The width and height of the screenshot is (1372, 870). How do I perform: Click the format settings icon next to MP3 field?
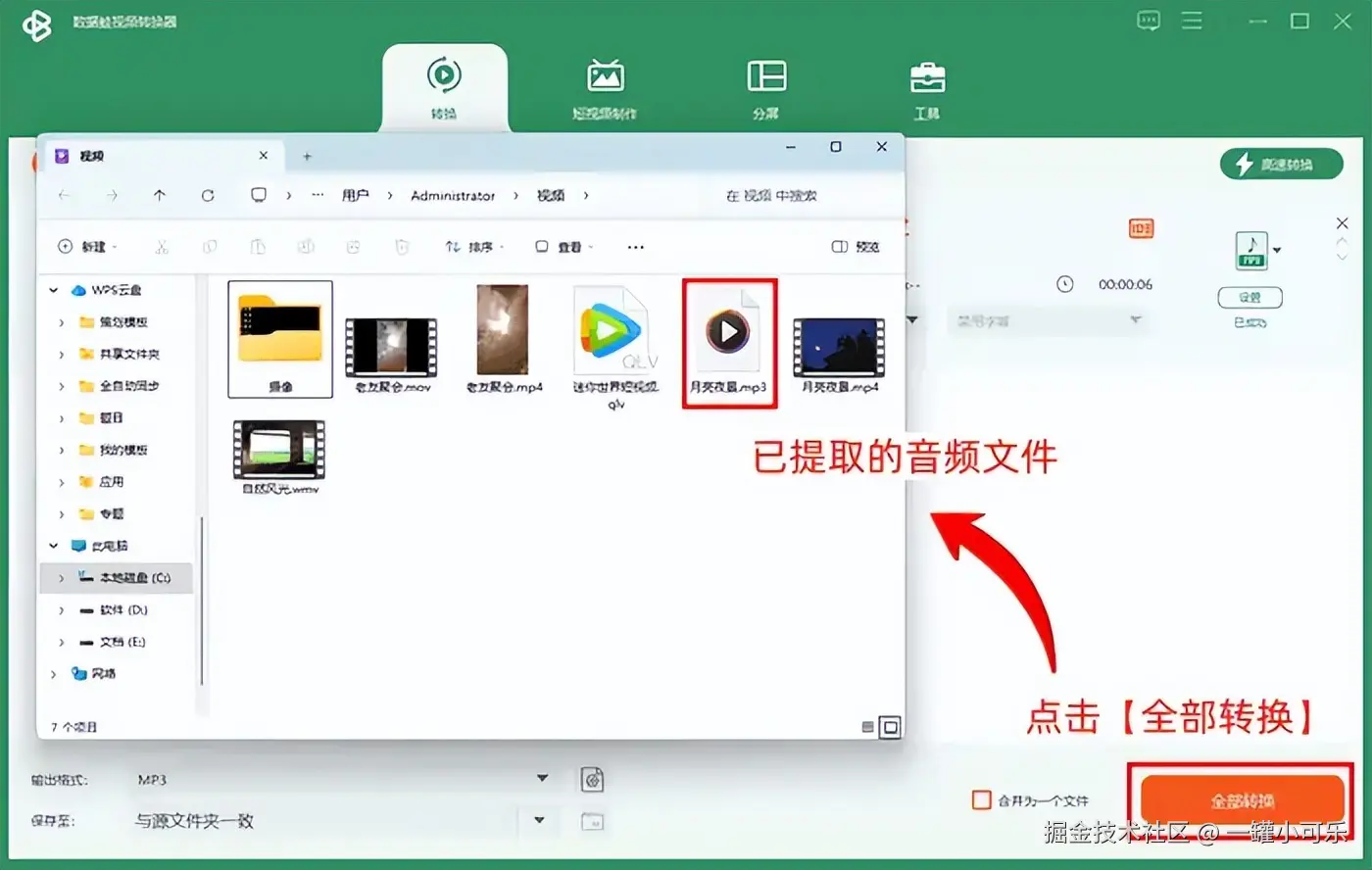pos(592,780)
